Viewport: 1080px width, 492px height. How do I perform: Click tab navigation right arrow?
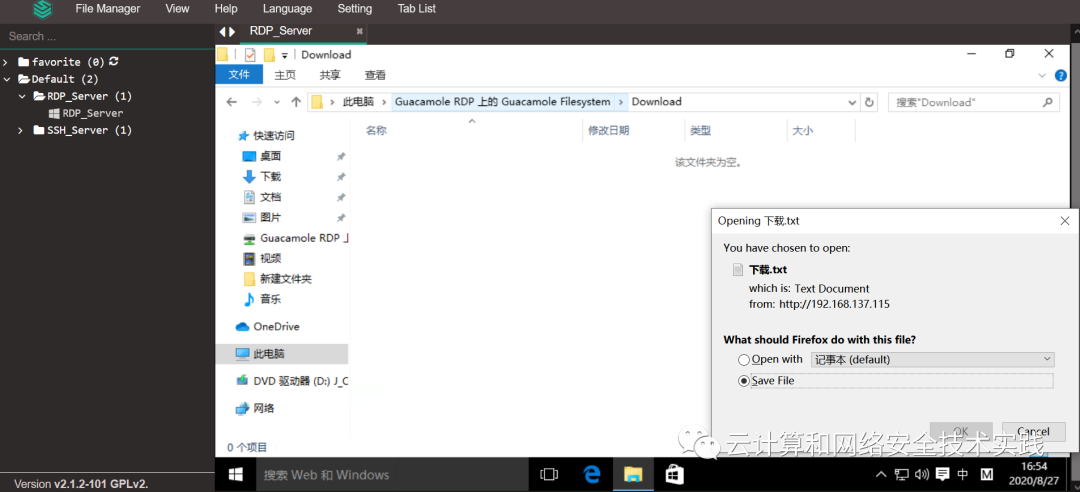[232, 31]
